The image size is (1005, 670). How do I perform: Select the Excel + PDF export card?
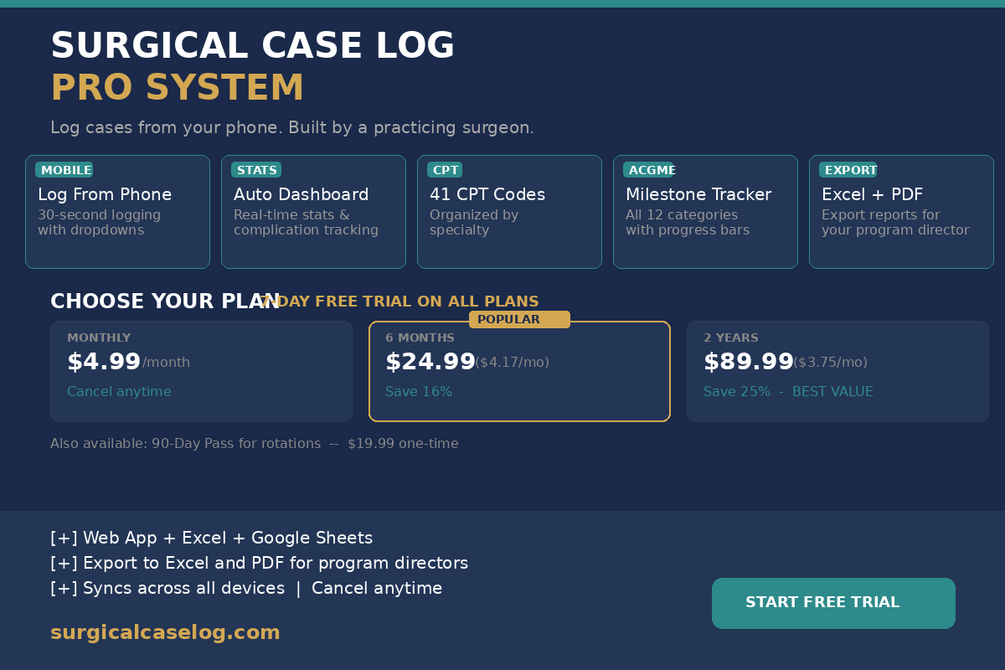click(x=901, y=212)
